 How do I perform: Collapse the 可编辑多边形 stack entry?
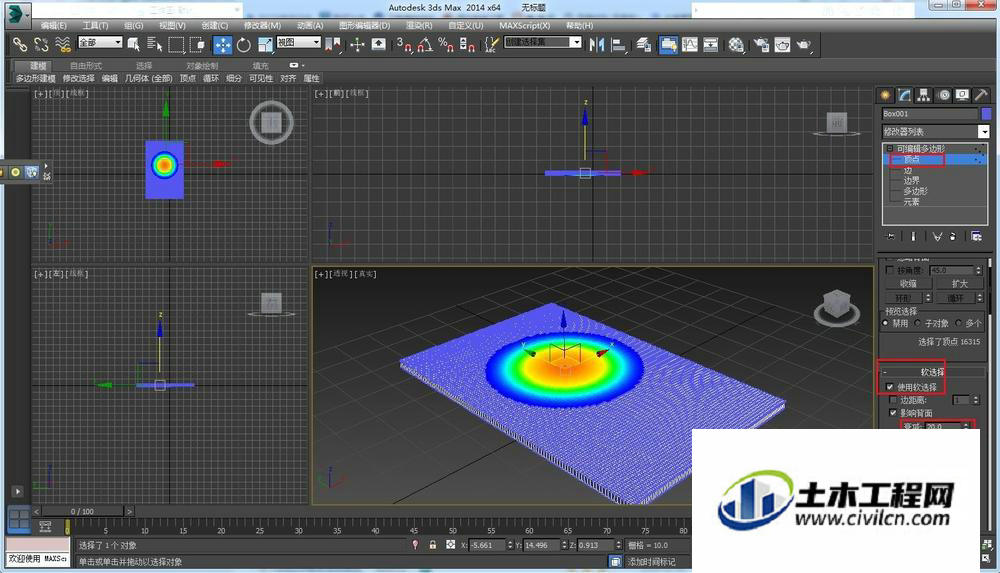(890, 149)
